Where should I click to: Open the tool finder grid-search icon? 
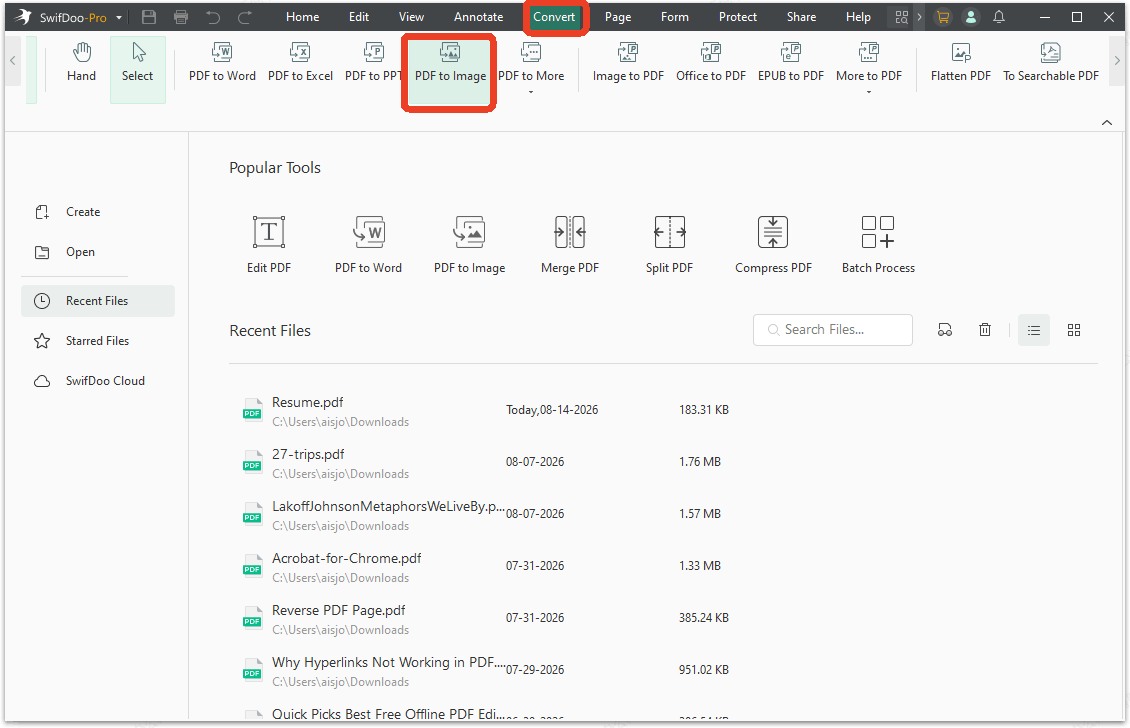pos(901,17)
